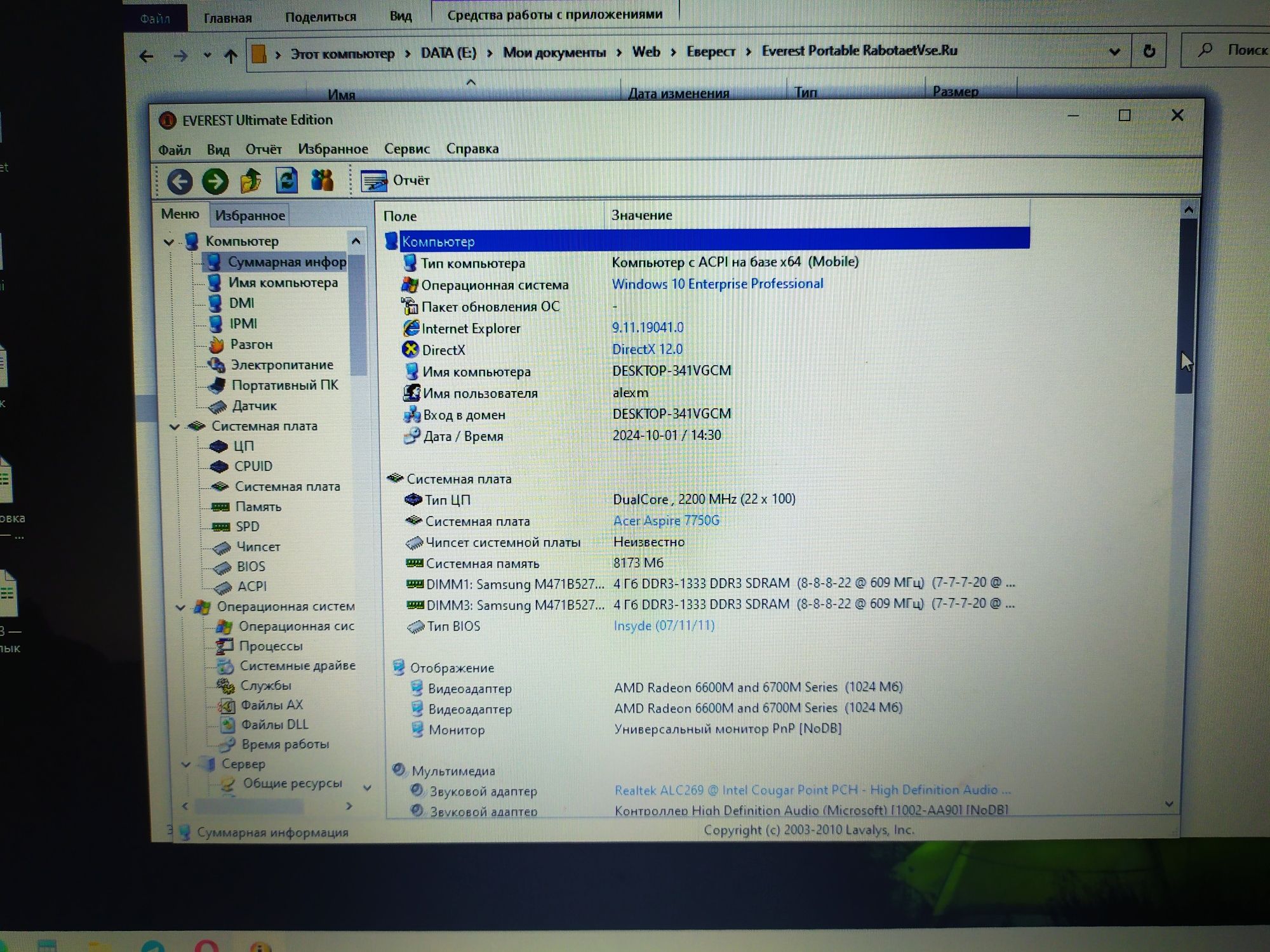The height and width of the screenshot is (952, 1270).
Task: Select SPD in the tree
Action: tap(247, 527)
